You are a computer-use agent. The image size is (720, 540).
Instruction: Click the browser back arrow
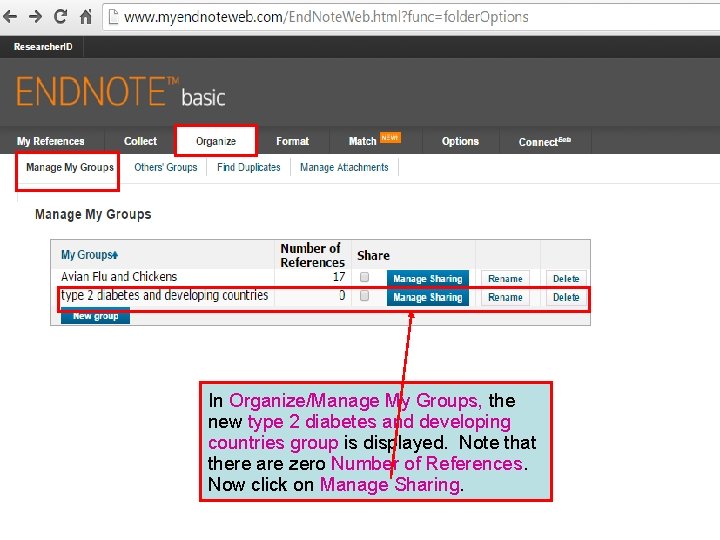(x=10, y=17)
